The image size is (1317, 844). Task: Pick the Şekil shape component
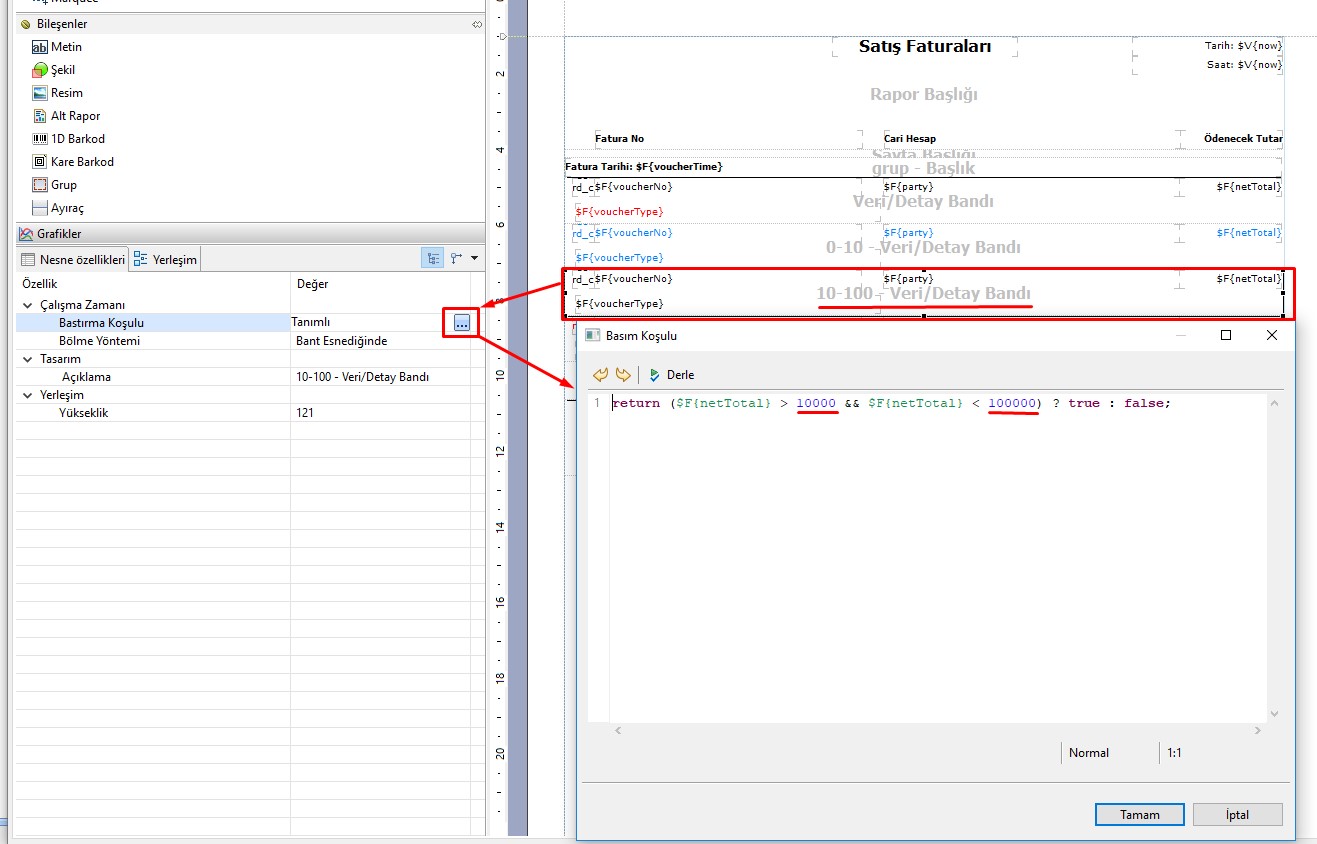62,70
